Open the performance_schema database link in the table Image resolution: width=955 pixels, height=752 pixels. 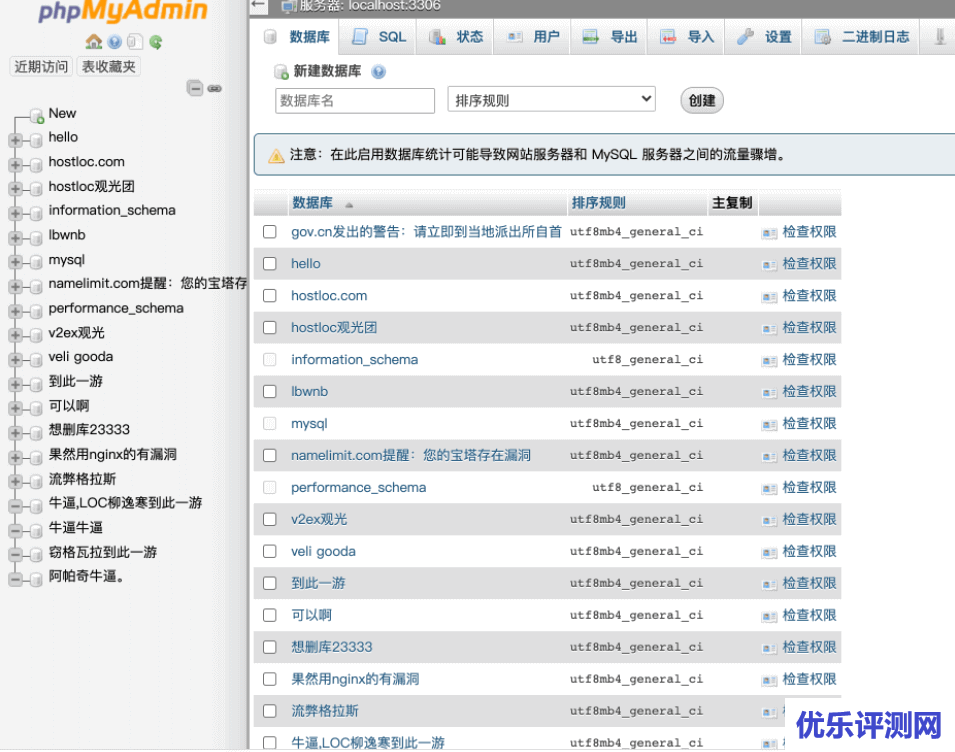click(x=358, y=487)
